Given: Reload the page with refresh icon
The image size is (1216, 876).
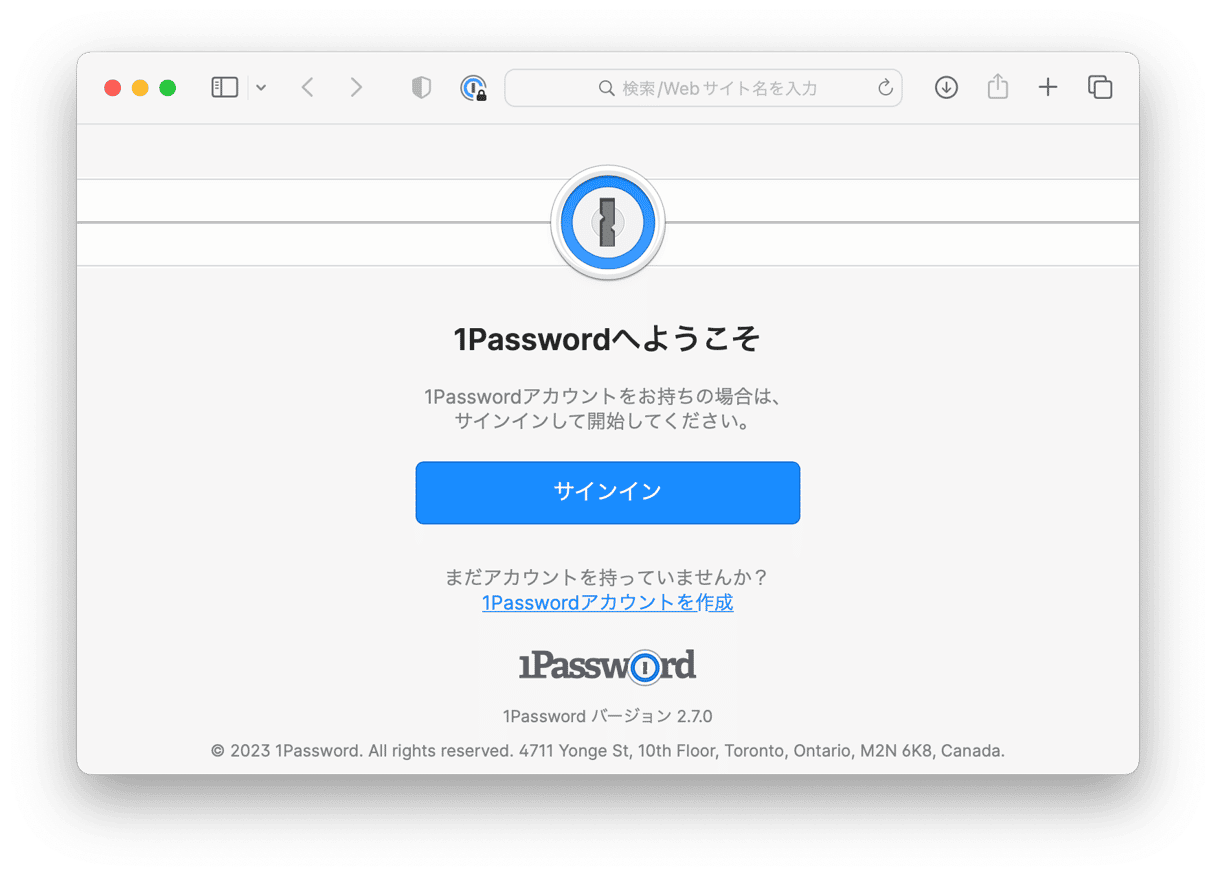Looking at the screenshot, I should pyautogui.click(x=885, y=88).
